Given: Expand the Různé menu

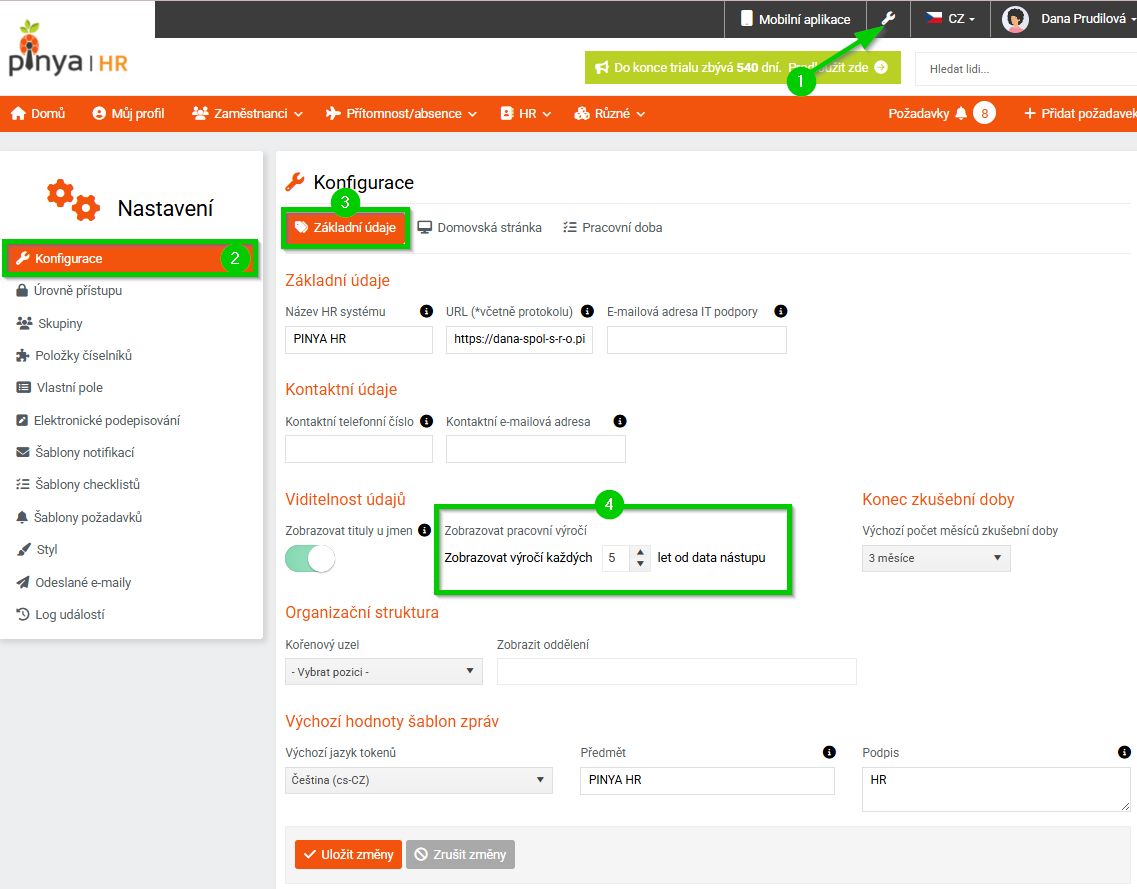Looking at the screenshot, I should 609,113.
